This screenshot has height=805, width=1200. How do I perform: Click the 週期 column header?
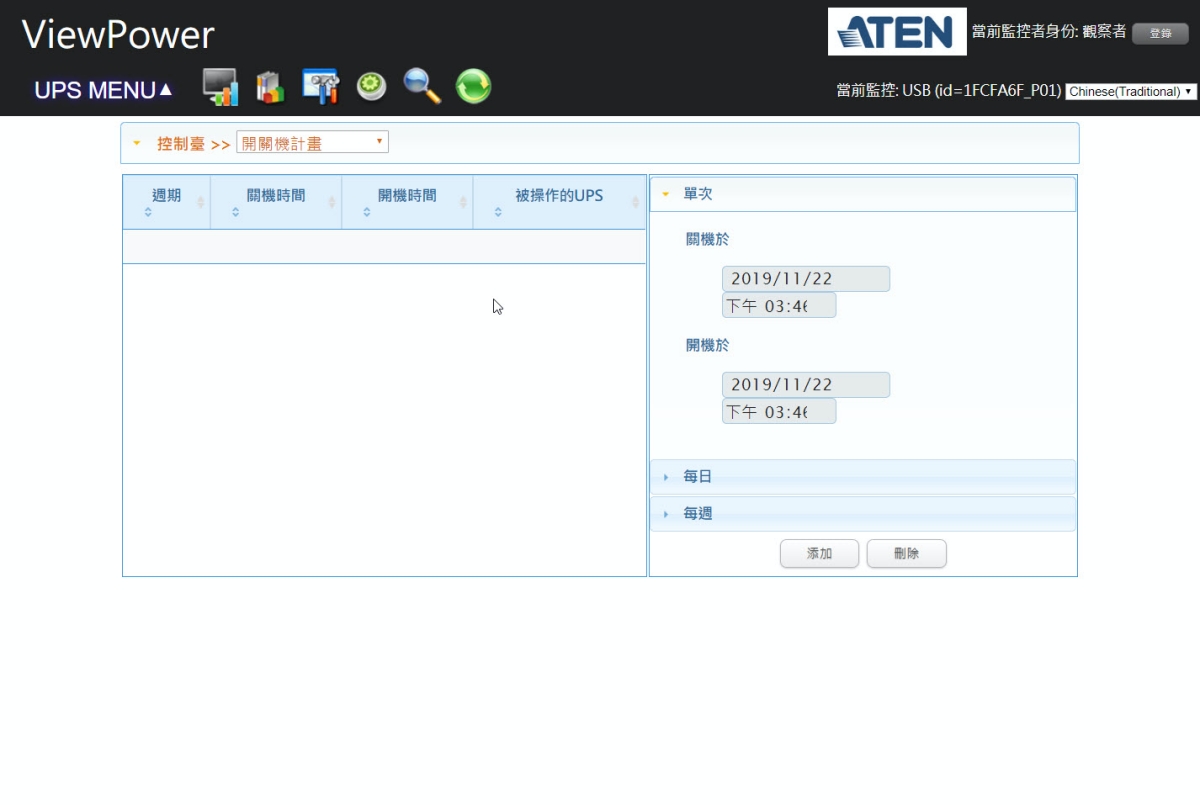click(166, 202)
